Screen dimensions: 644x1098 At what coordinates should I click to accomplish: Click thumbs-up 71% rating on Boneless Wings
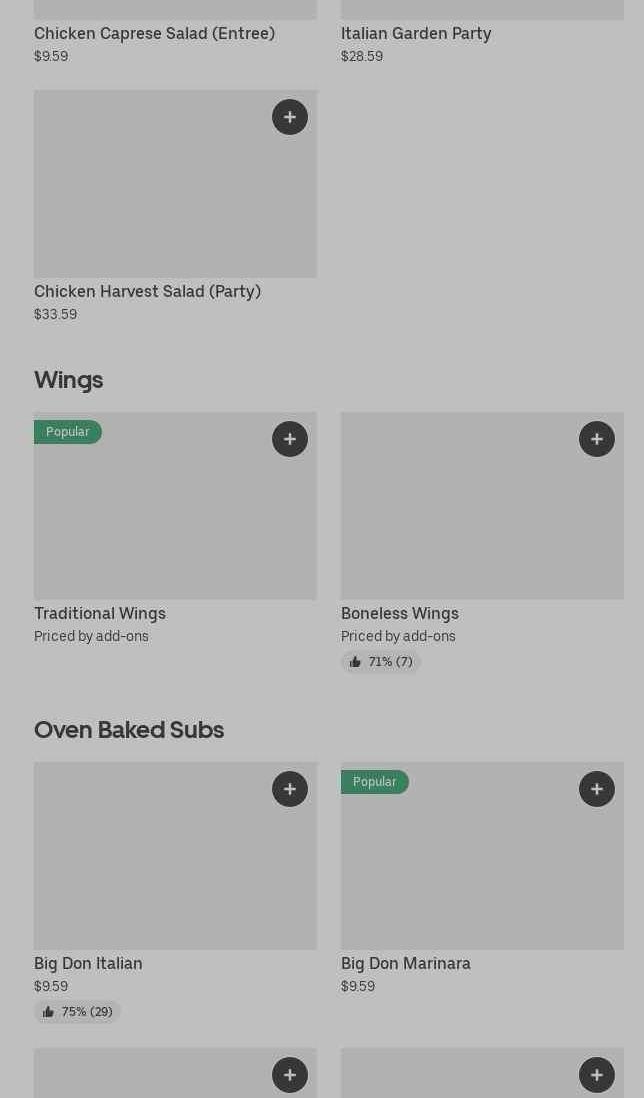(x=381, y=662)
